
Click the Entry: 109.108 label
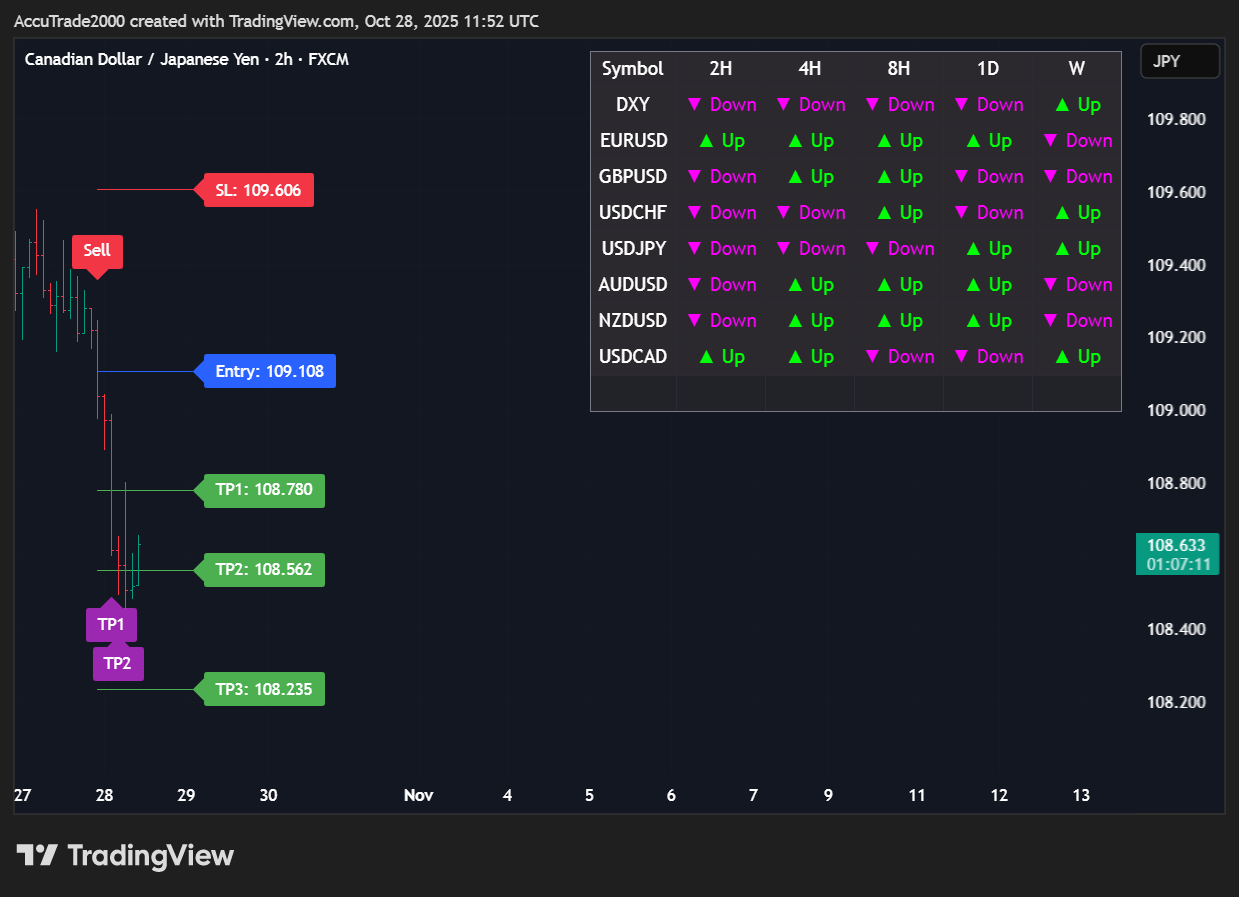coord(269,372)
